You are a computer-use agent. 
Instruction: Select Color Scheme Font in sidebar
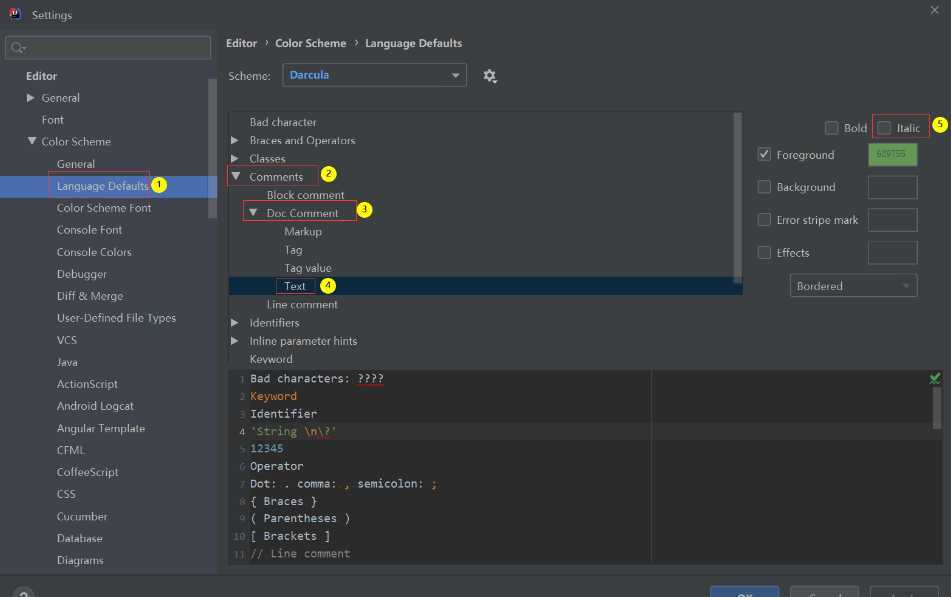tap(104, 208)
